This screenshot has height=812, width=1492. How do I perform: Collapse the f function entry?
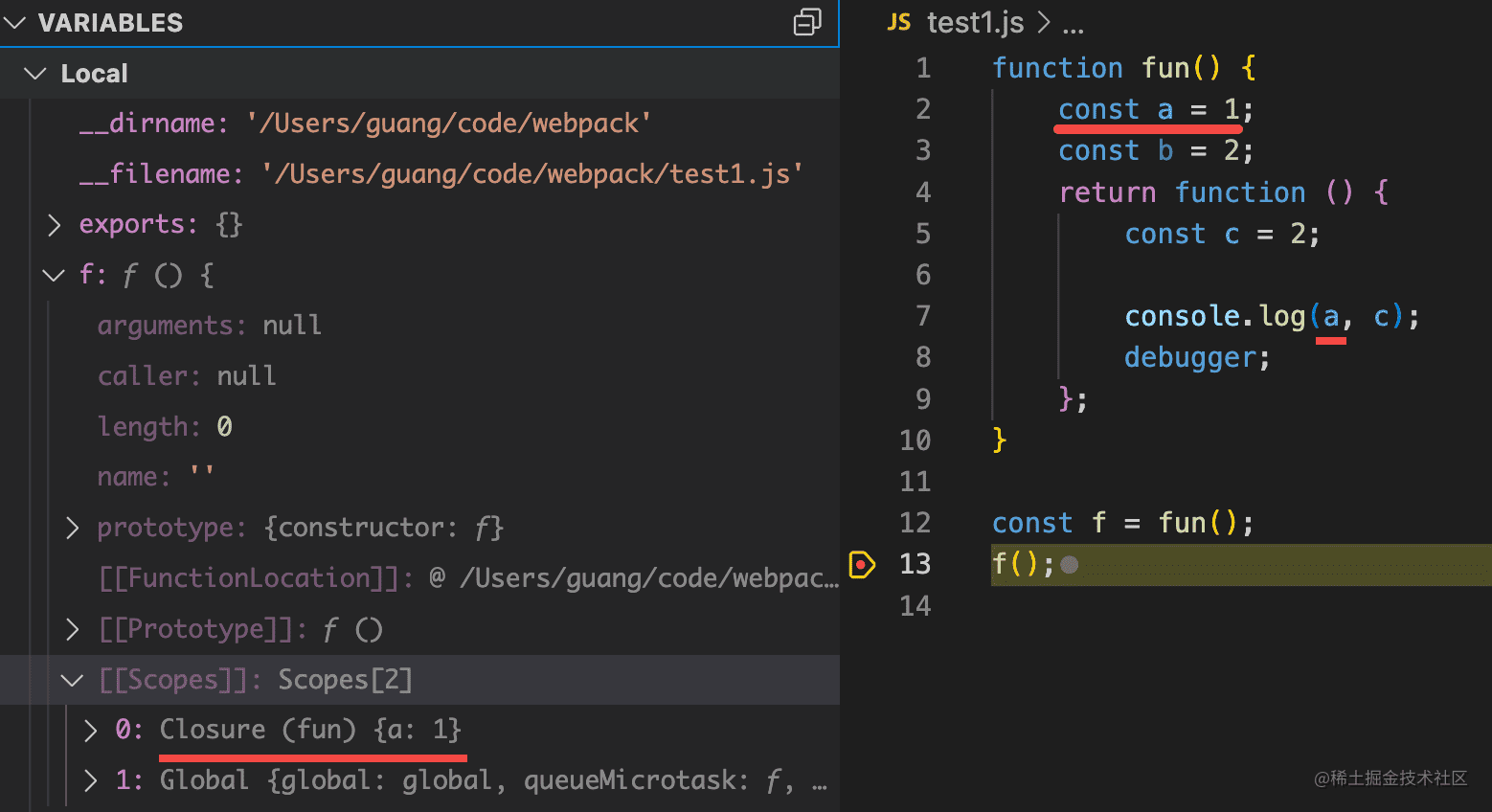tap(54, 276)
